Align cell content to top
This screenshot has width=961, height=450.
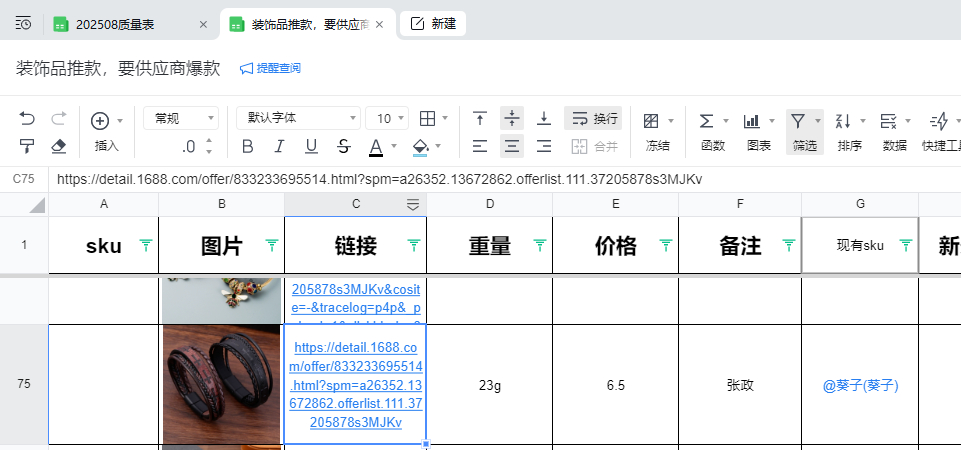[x=480, y=118]
